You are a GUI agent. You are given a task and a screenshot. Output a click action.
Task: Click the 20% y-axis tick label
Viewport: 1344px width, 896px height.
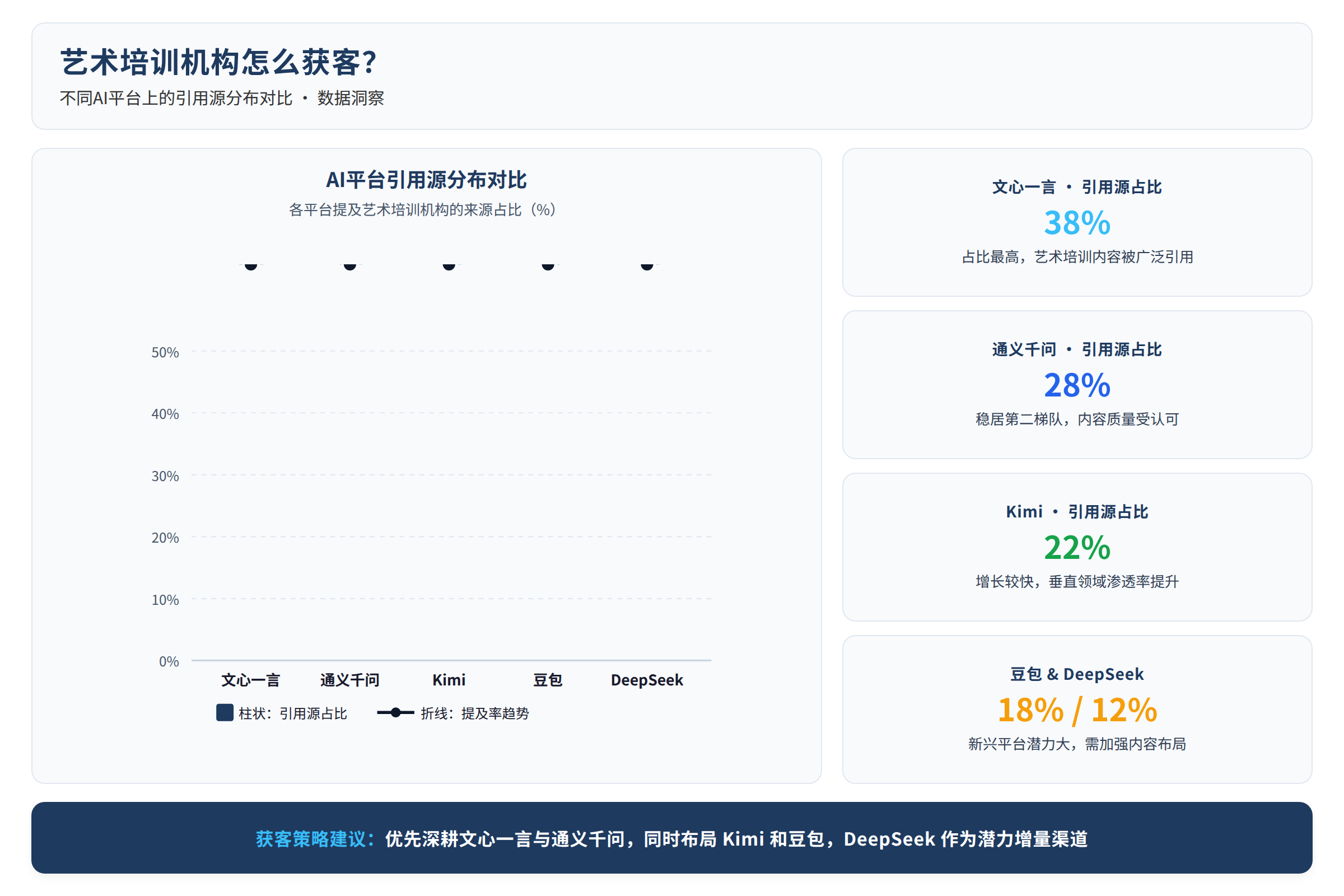click(165, 538)
